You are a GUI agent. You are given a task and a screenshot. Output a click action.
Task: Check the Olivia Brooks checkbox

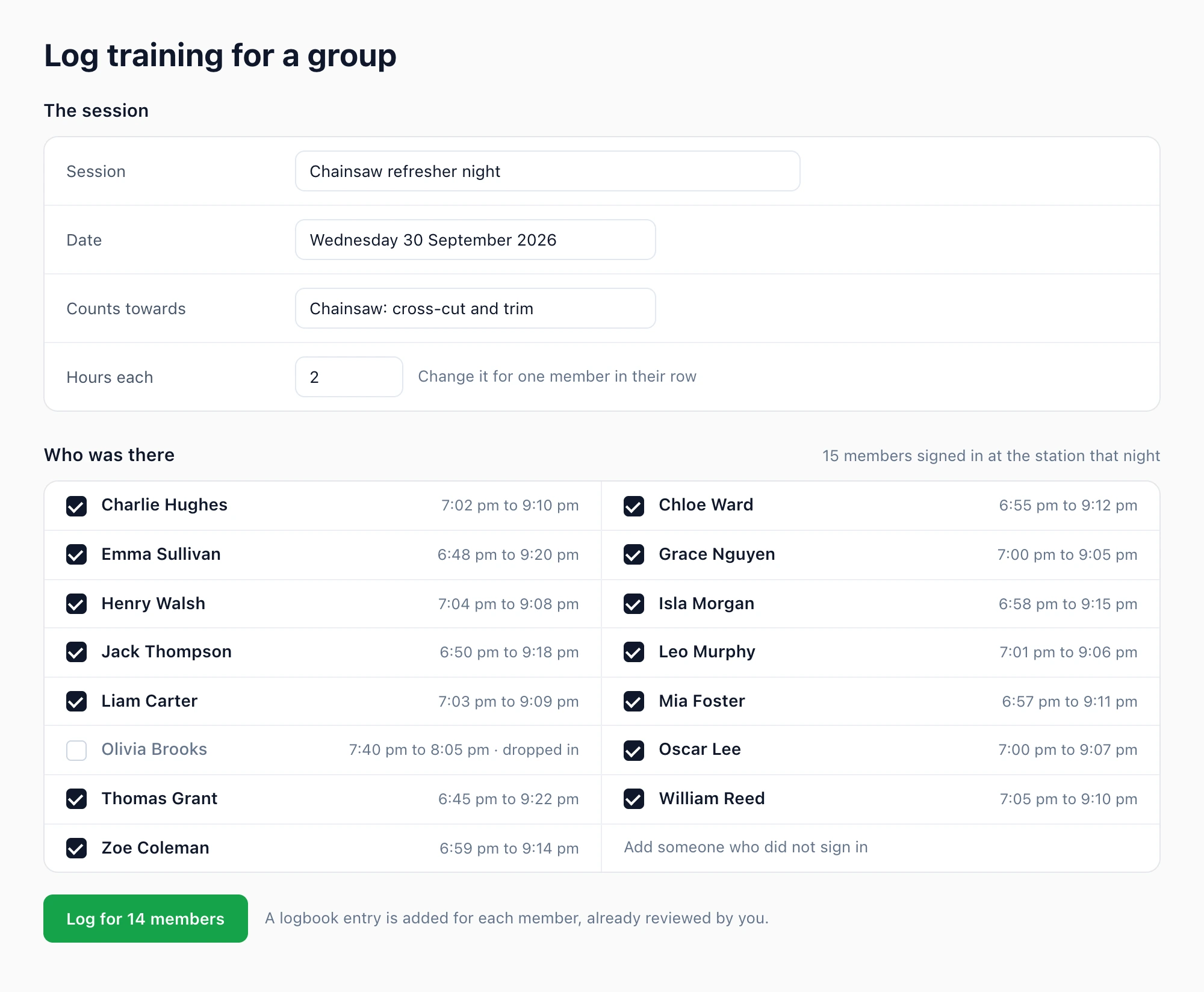[76, 751]
